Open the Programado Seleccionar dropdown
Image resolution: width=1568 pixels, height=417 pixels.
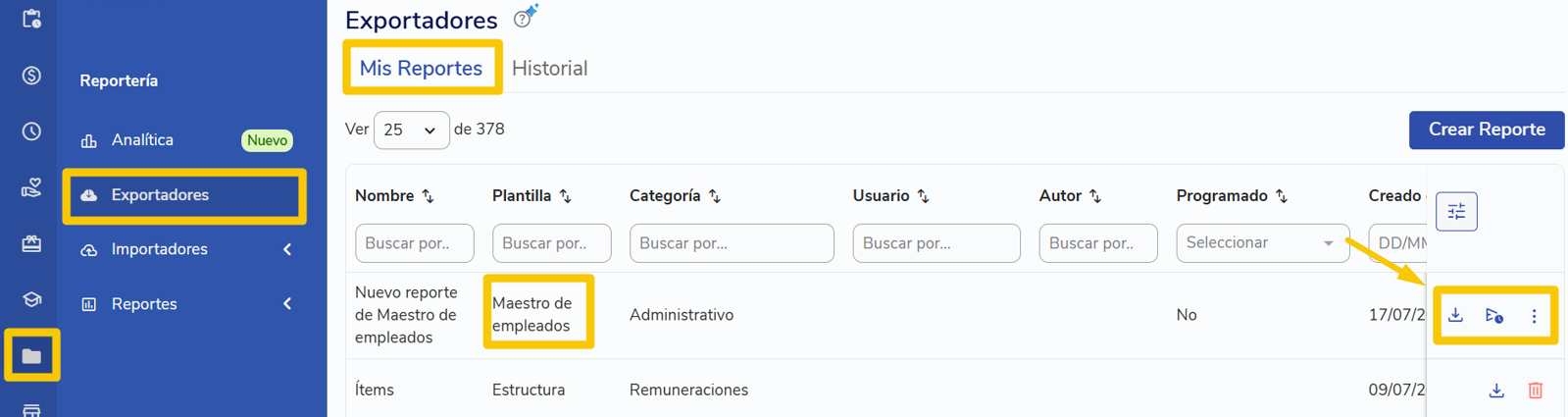point(1262,242)
